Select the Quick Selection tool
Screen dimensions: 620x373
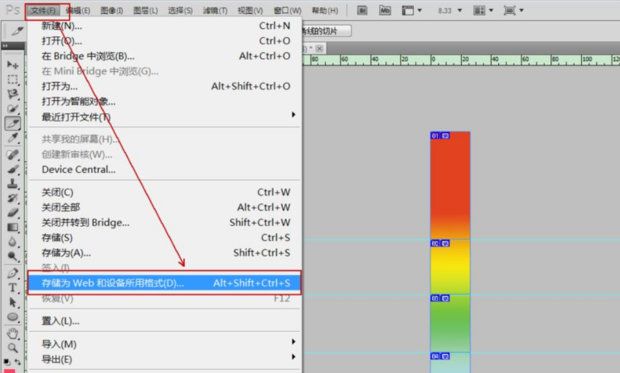point(13,109)
